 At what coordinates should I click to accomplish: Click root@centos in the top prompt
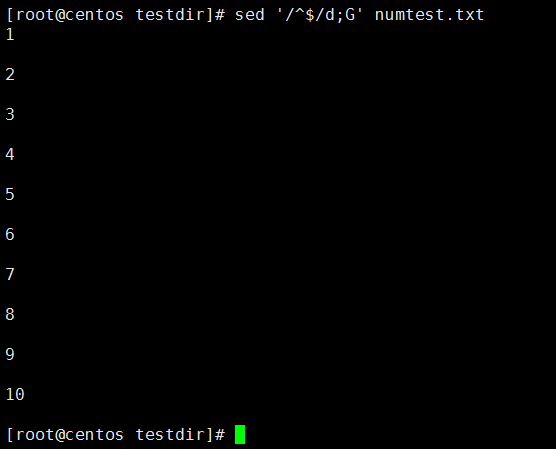[x=70, y=15]
